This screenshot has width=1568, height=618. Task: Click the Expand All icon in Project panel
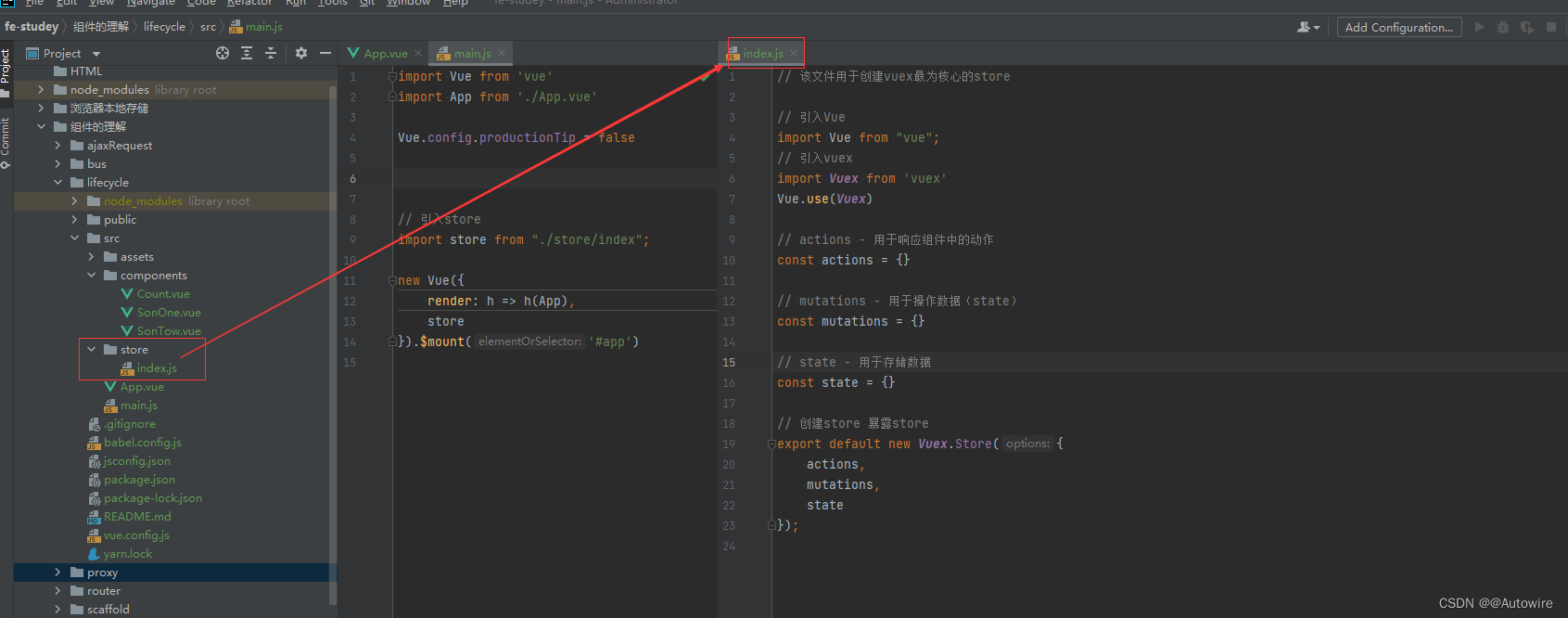click(x=247, y=53)
